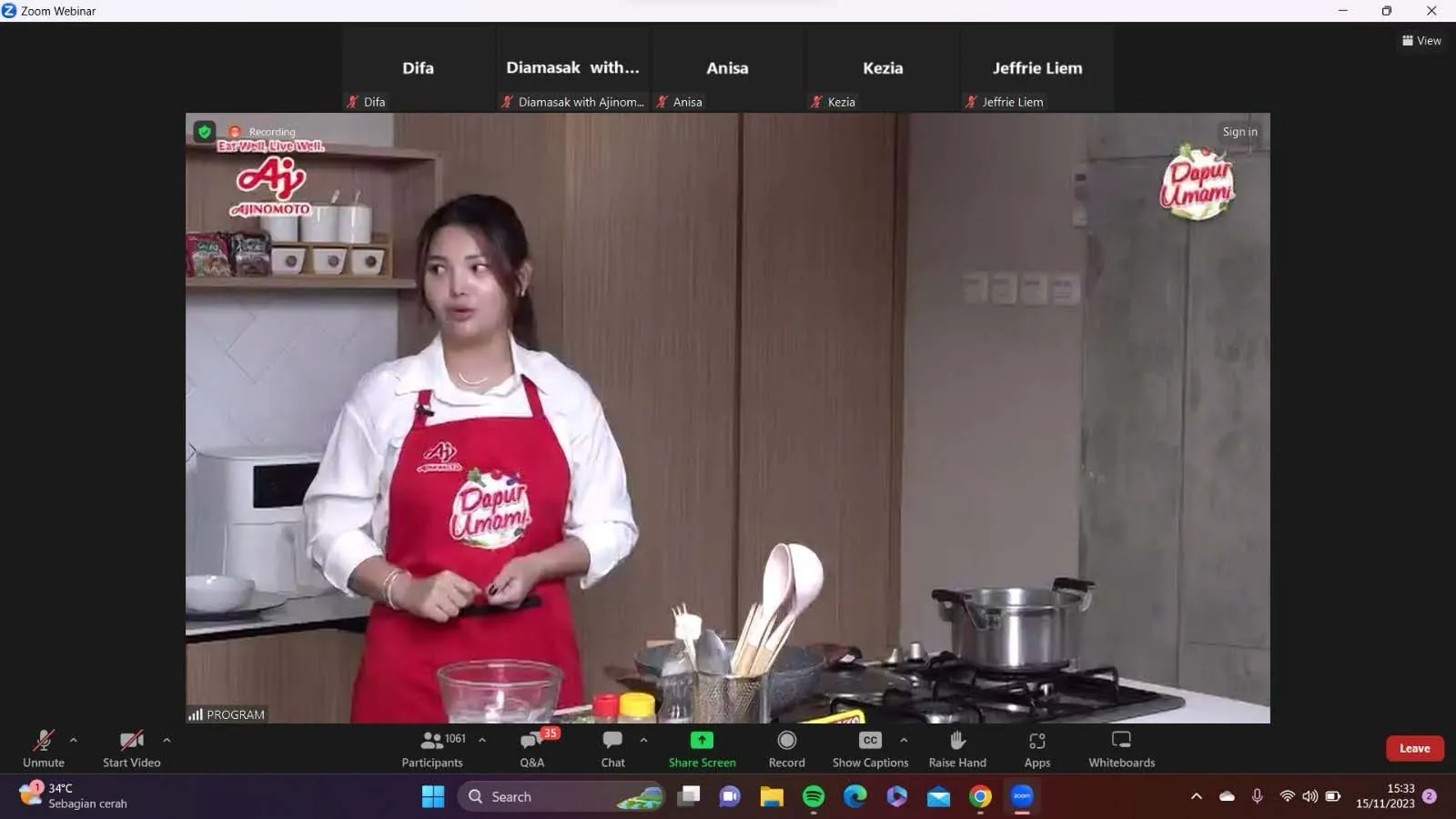Click the Recording indicator on video
The width and height of the screenshot is (1456, 819).
click(263, 131)
